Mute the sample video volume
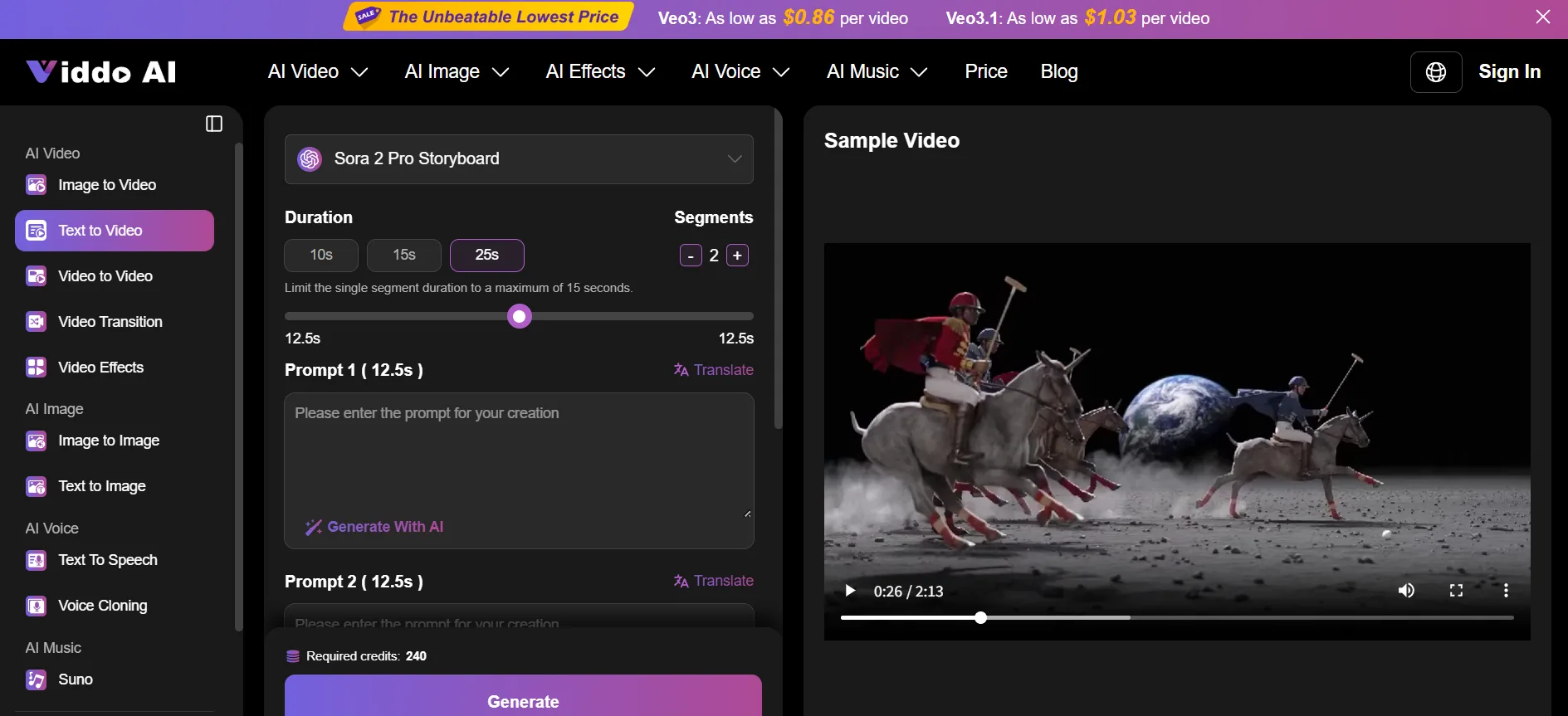 pyautogui.click(x=1405, y=591)
